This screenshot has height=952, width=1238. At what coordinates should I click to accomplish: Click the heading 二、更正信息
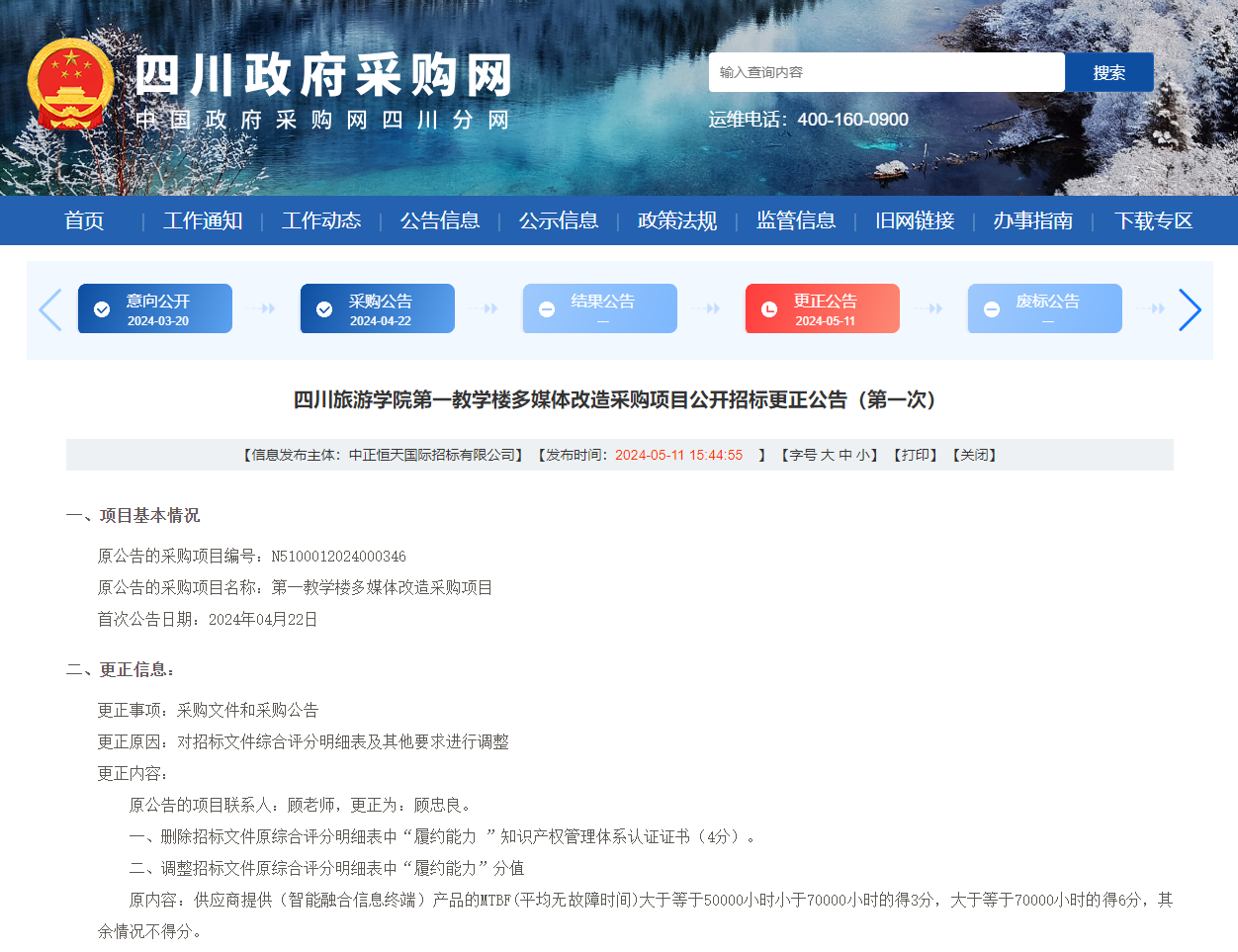tap(121, 669)
